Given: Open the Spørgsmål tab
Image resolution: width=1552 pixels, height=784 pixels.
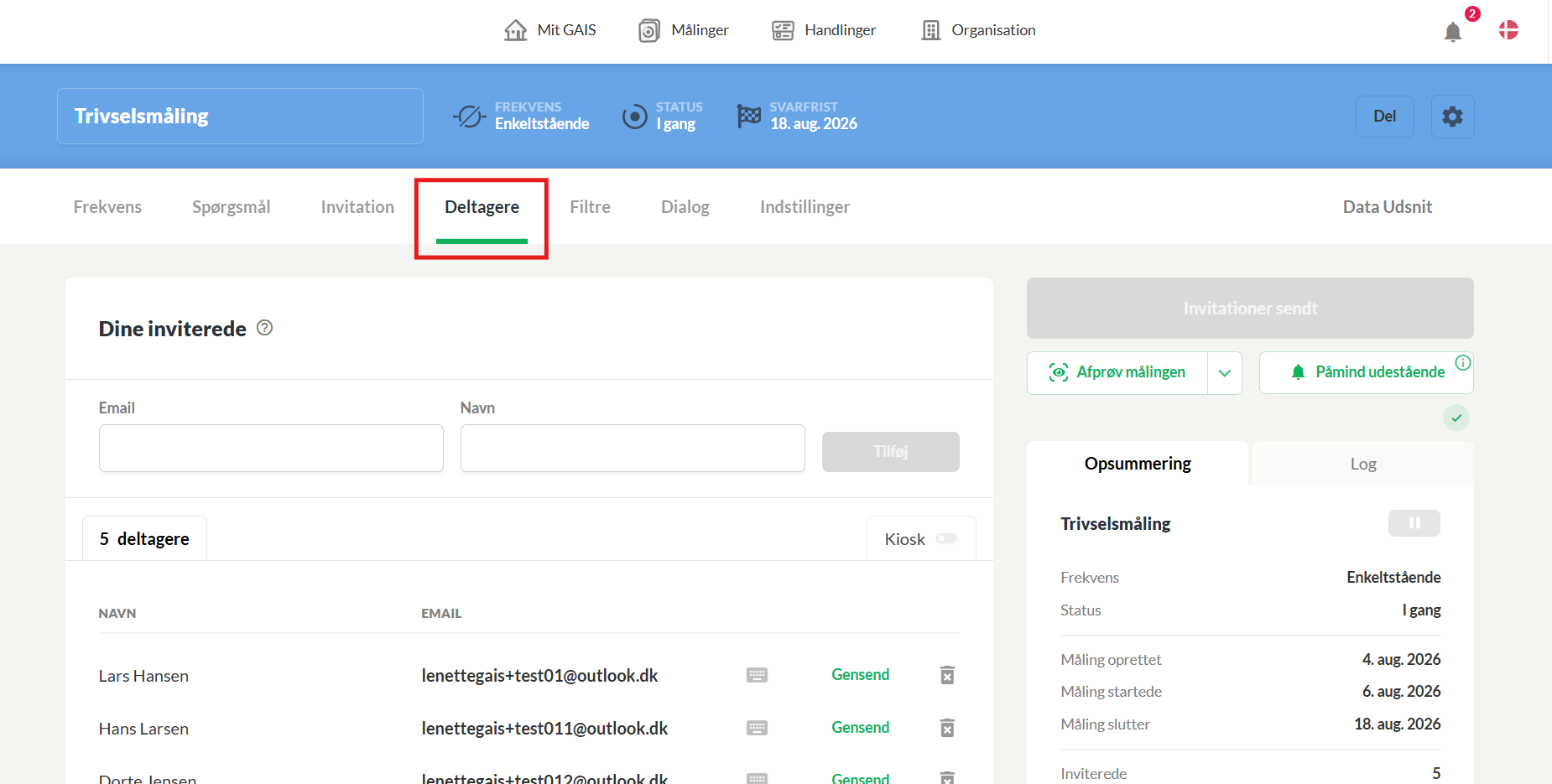Looking at the screenshot, I should [232, 207].
